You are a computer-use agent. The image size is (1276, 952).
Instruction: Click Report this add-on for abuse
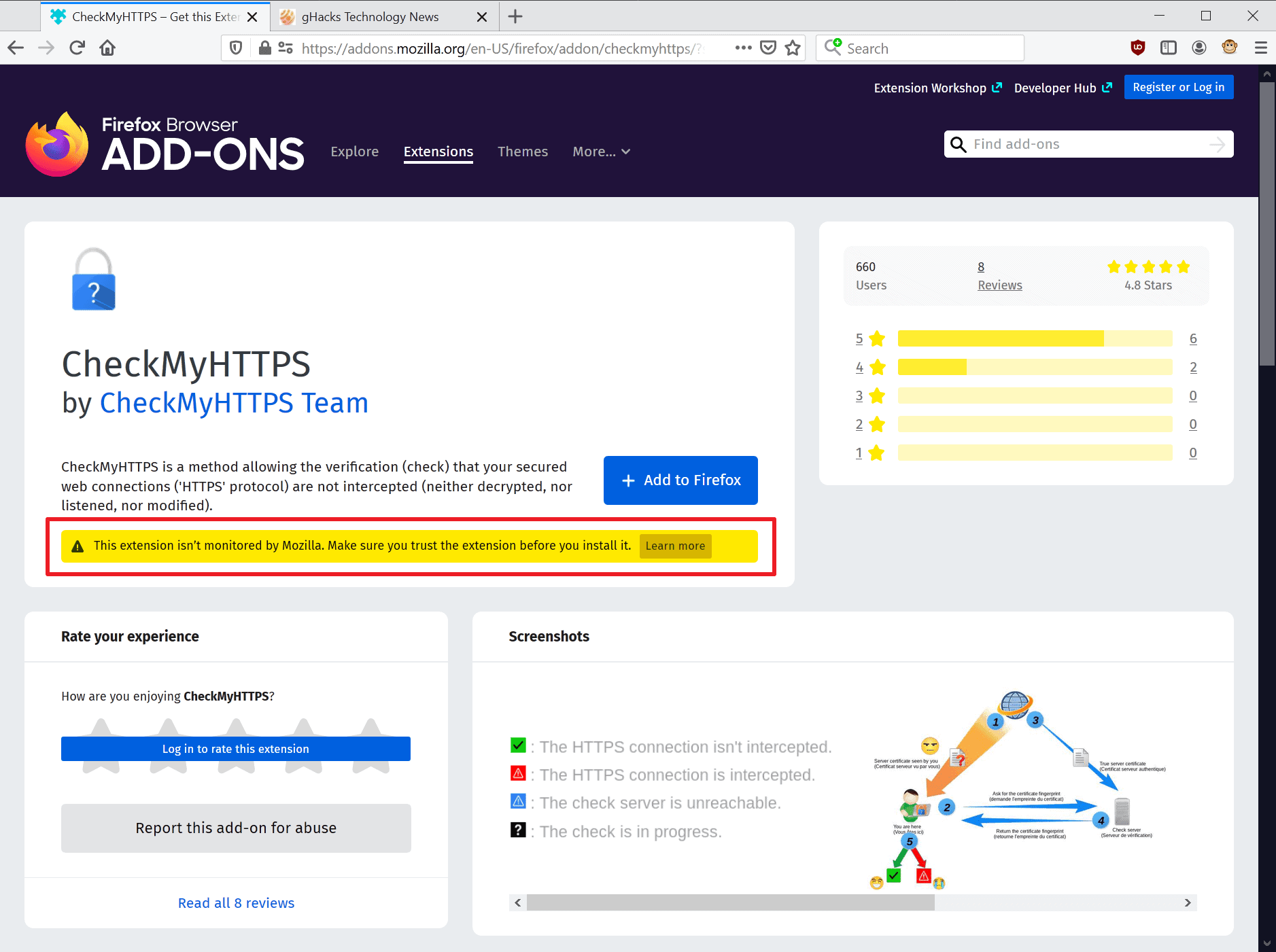point(236,828)
